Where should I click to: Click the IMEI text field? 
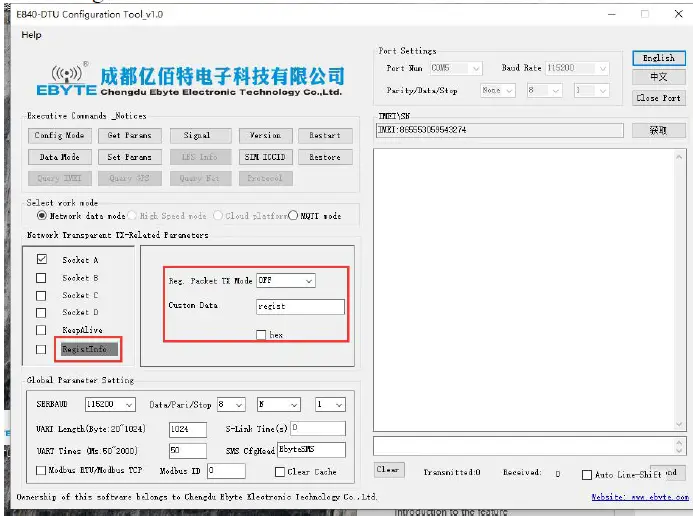tap(499, 130)
